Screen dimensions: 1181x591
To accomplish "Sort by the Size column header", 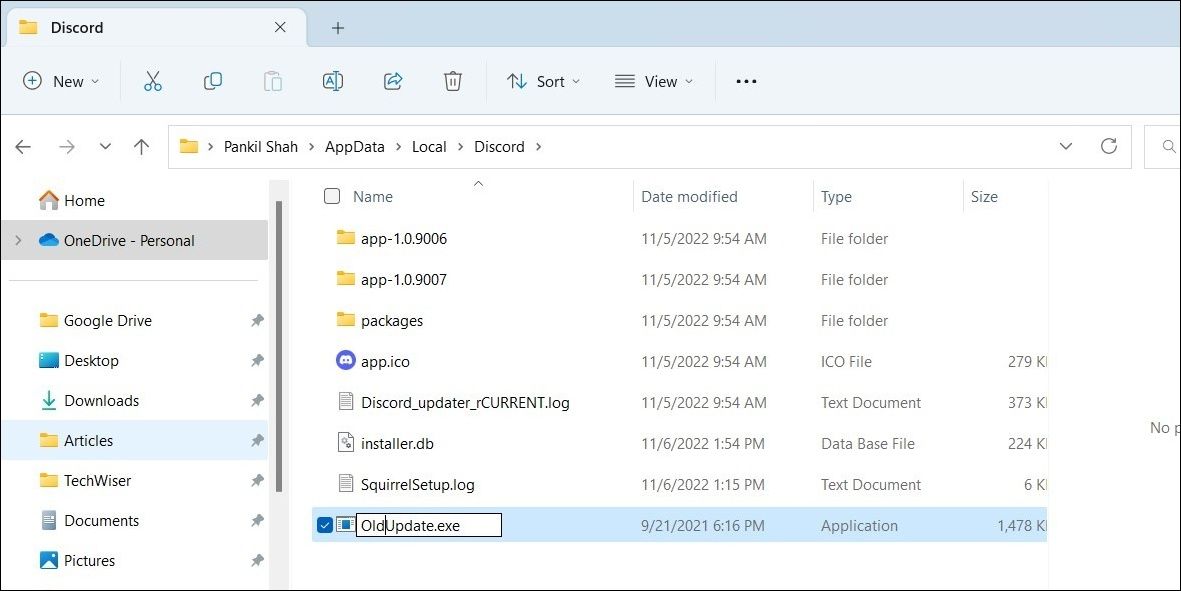I will pos(984,196).
